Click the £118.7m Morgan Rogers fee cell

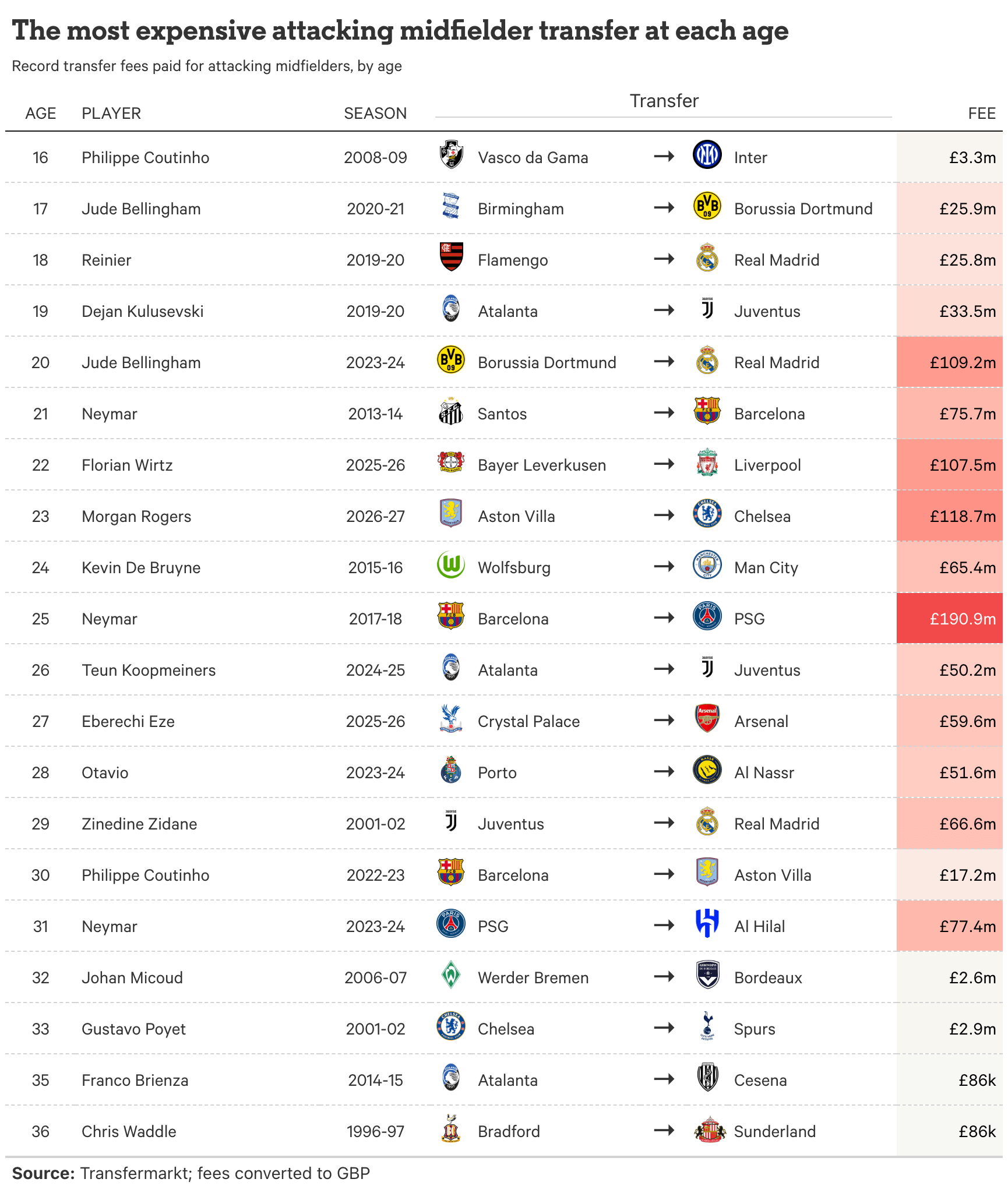tap(950, 516)
